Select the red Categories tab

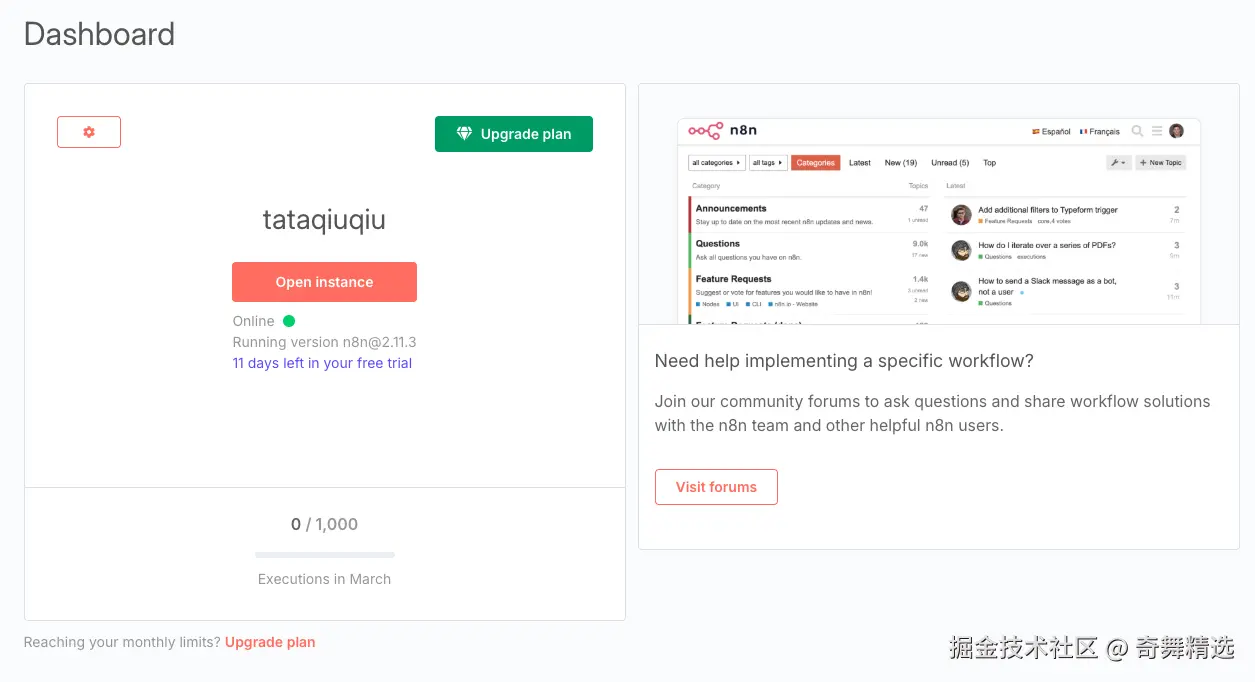coord(815,163)
